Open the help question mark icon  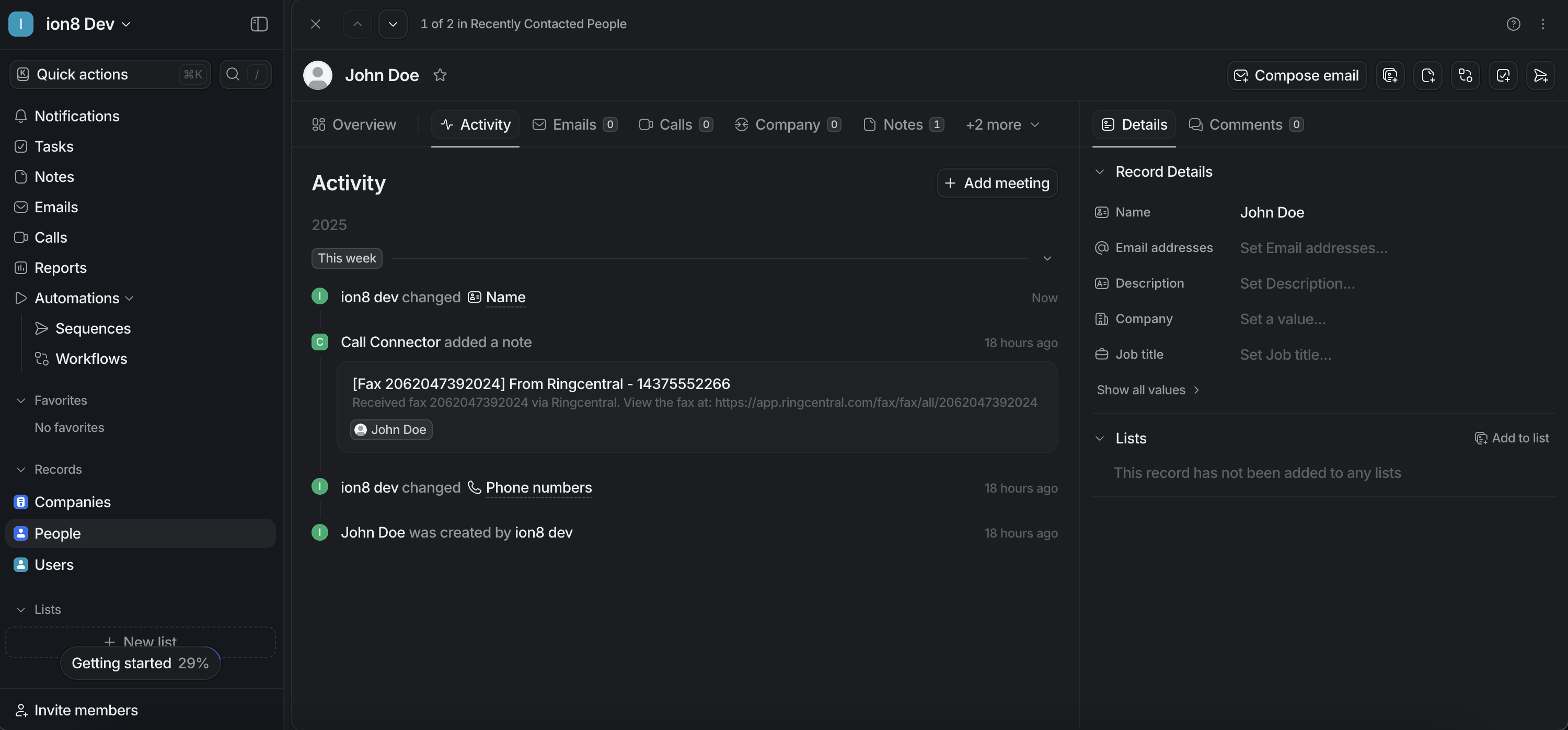coord(1513,24)
